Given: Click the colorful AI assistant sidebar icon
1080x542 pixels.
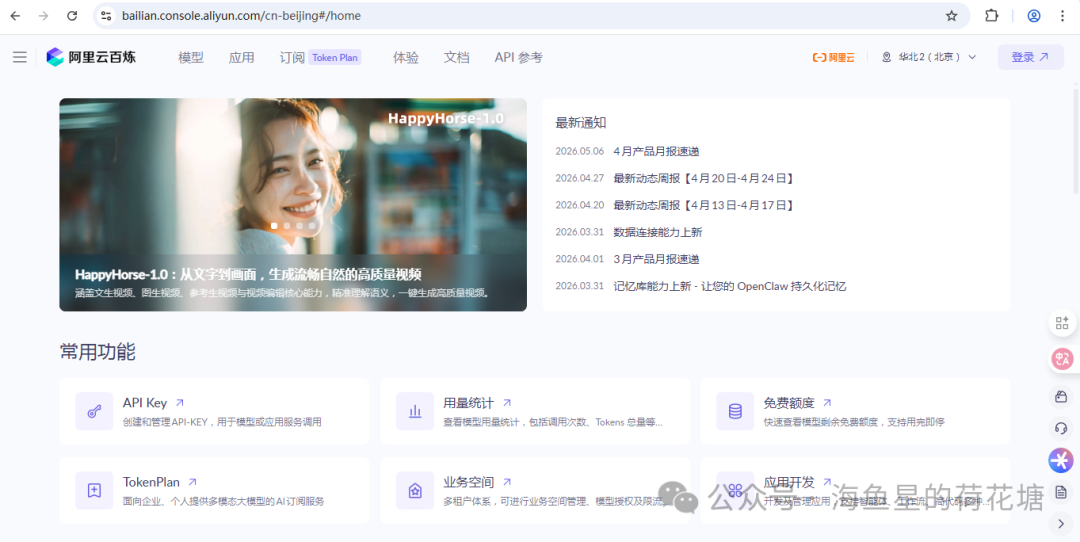Looking at the screenshot, I should coord(1061,460).
